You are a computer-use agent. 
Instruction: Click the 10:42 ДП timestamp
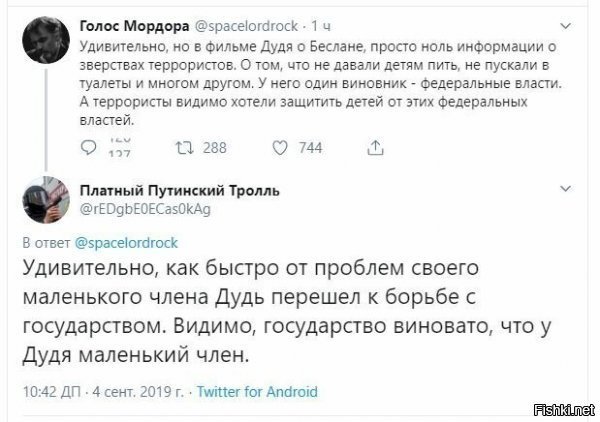(52, 392)
